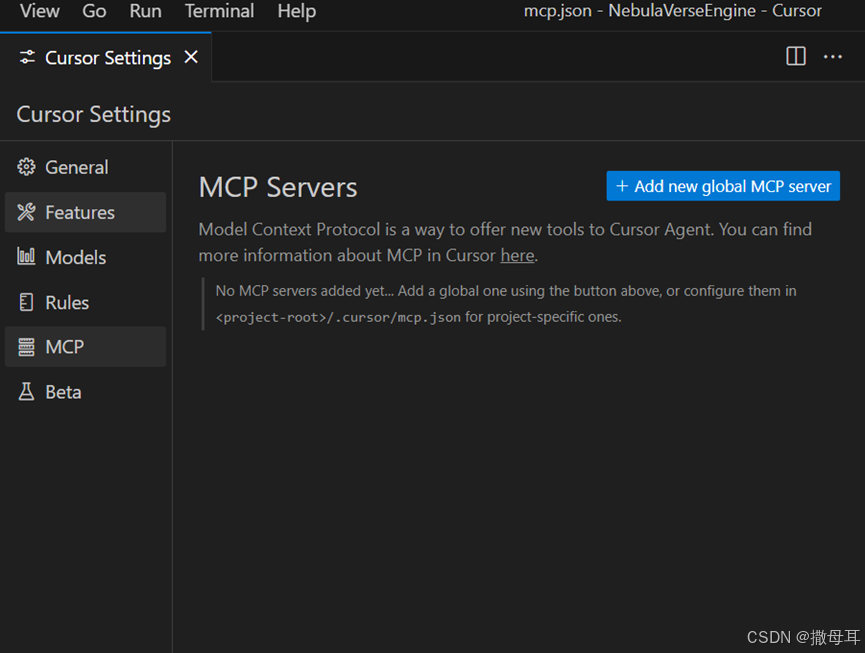Click the .cursor/mcp.json path text
865x653 pixels.
pyautogui.click(x=338, y=317)
